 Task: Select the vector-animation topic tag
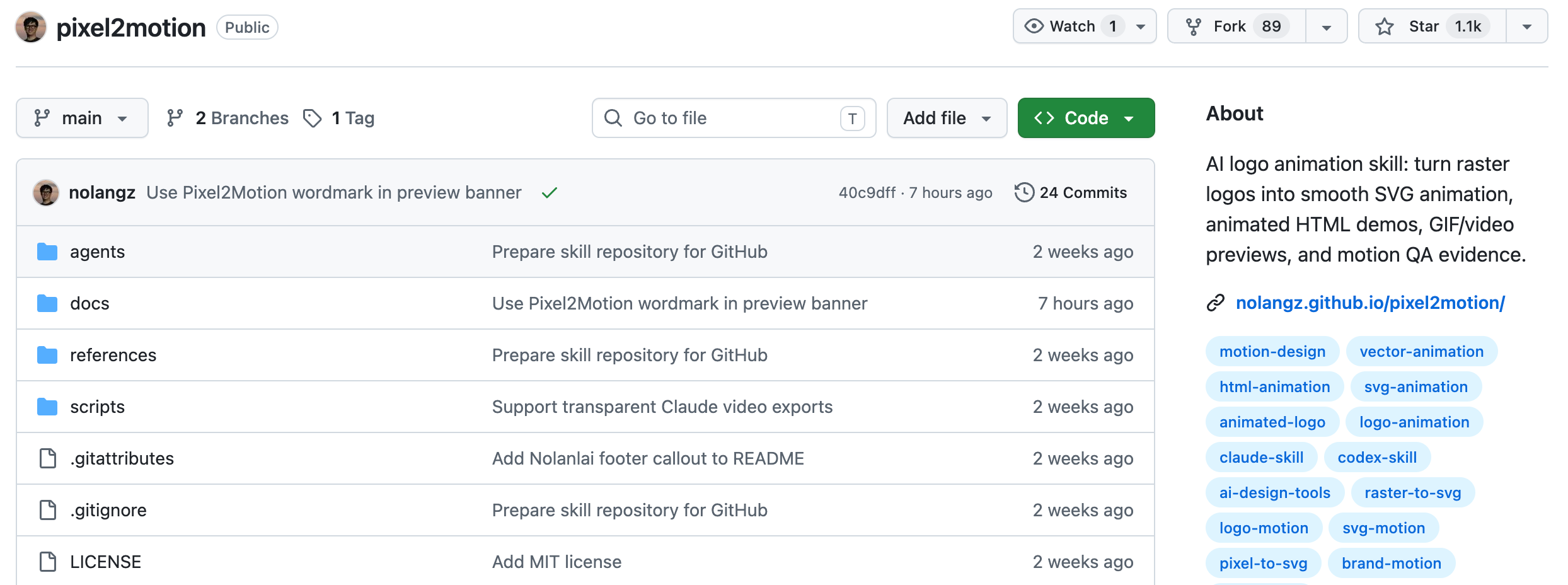point(1421,351)
